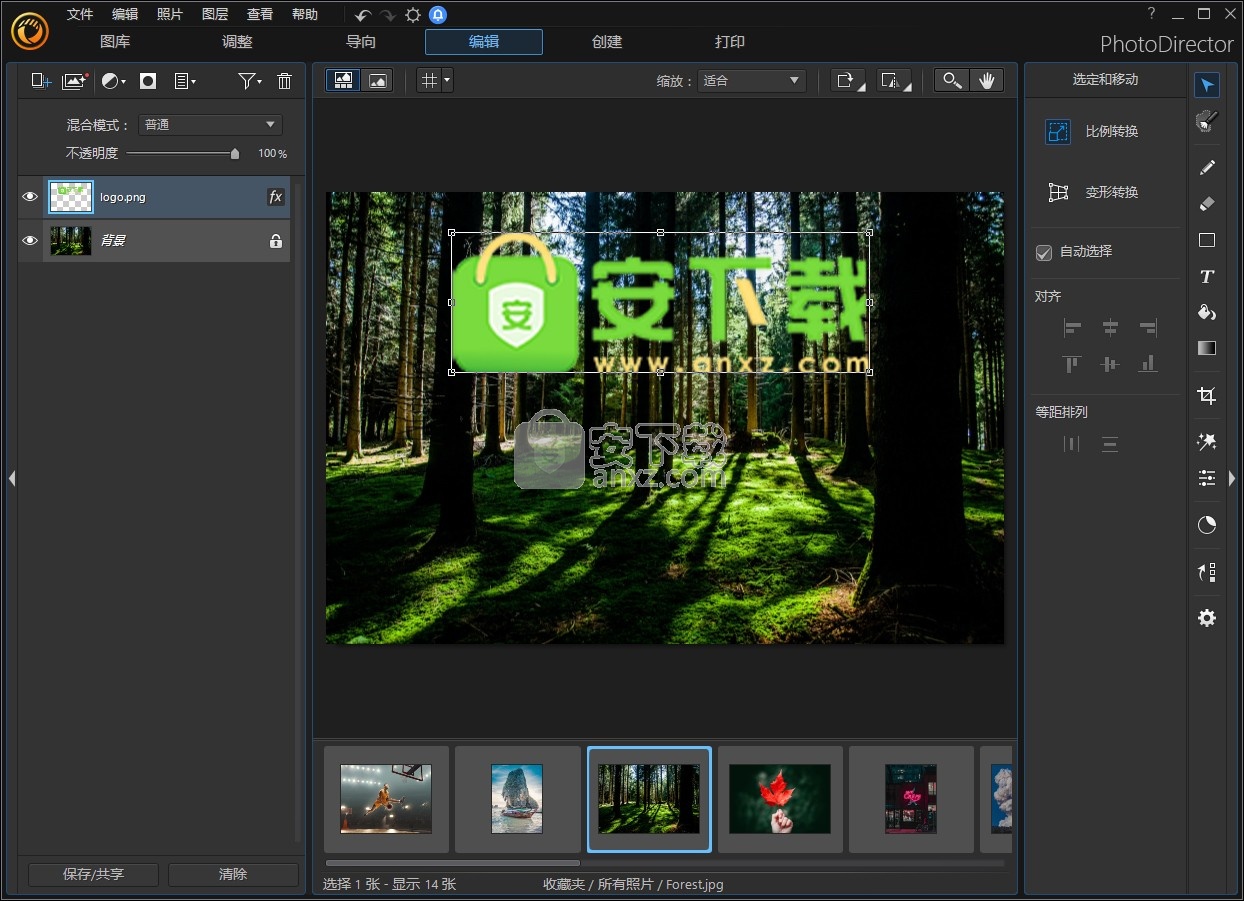
Task: Click the 清除 button
Action: click(x=233, y=874)
